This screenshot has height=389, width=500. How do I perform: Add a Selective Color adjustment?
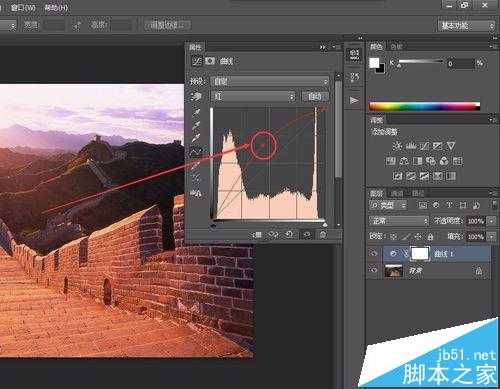pos(437,176)
